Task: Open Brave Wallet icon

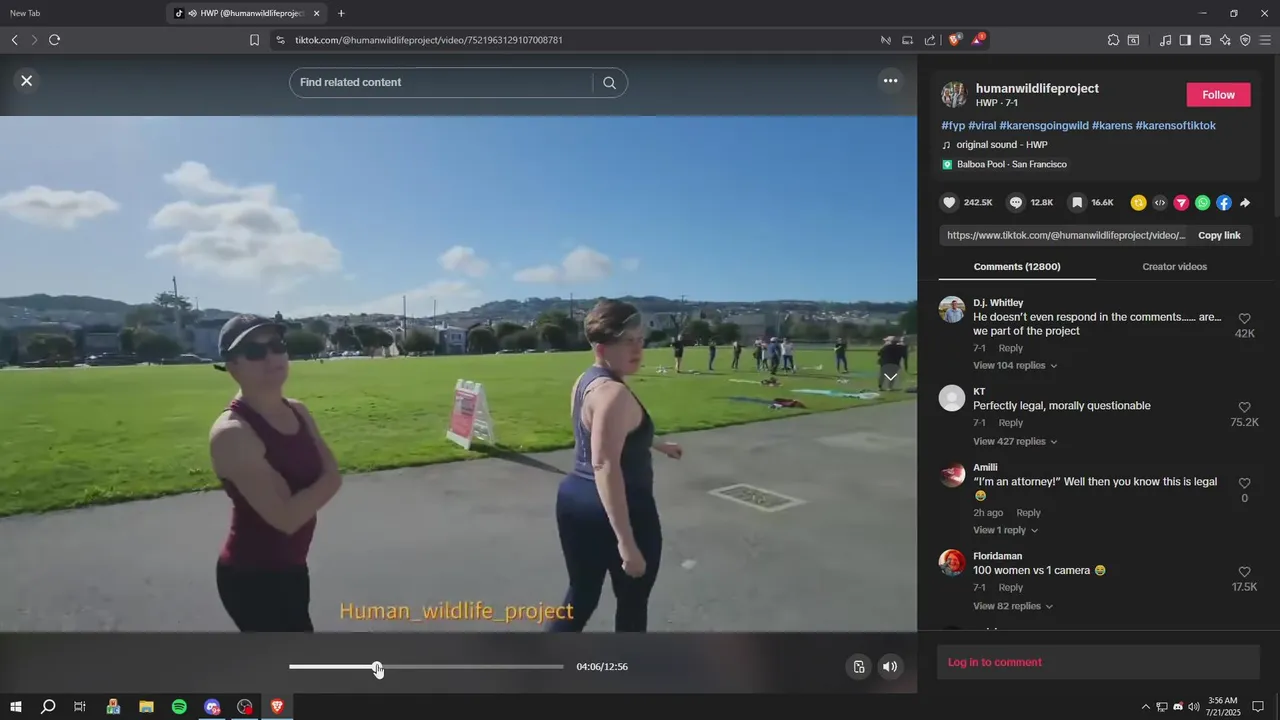Action: point(1205,40)
